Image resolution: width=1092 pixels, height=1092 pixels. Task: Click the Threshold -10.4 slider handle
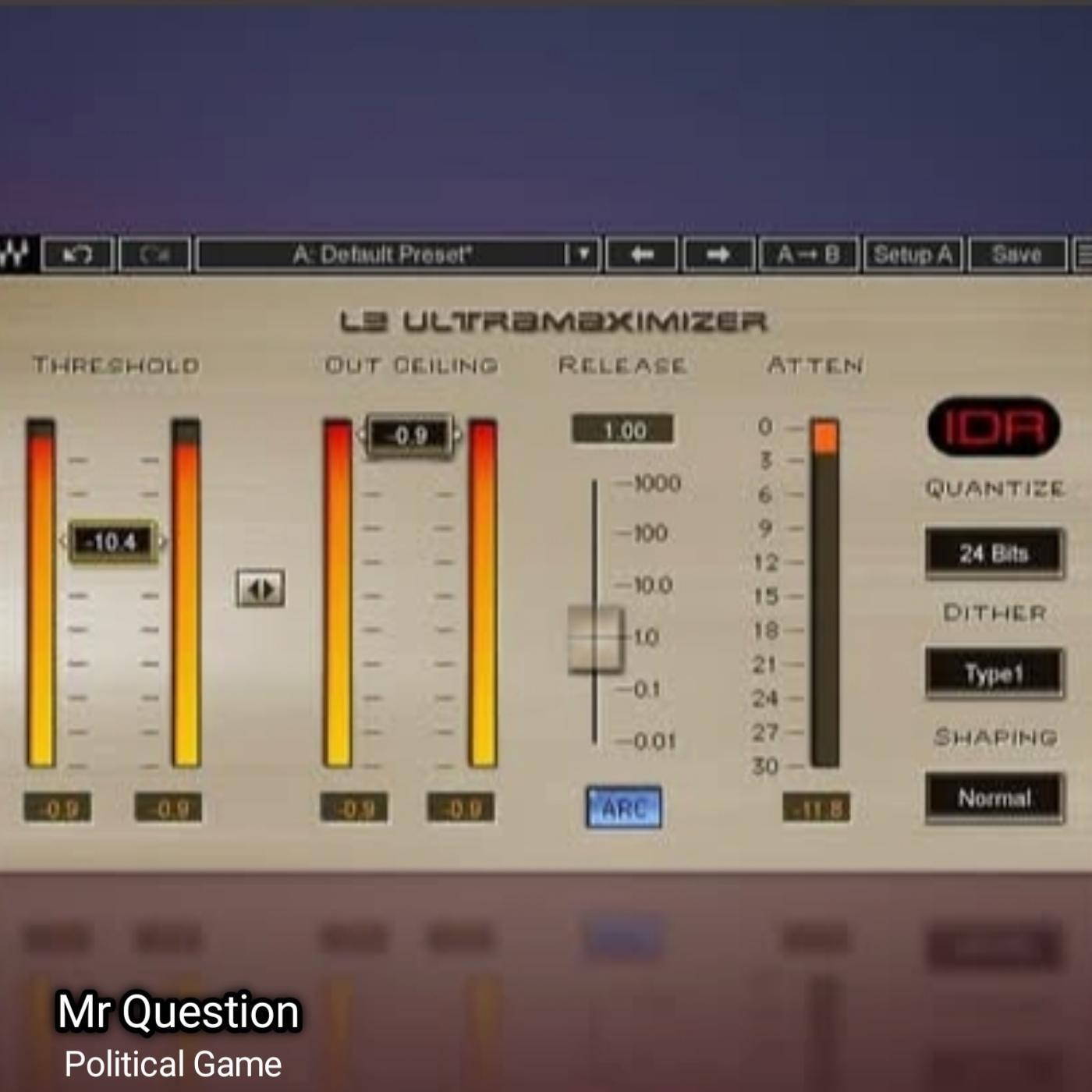(114, 541)
